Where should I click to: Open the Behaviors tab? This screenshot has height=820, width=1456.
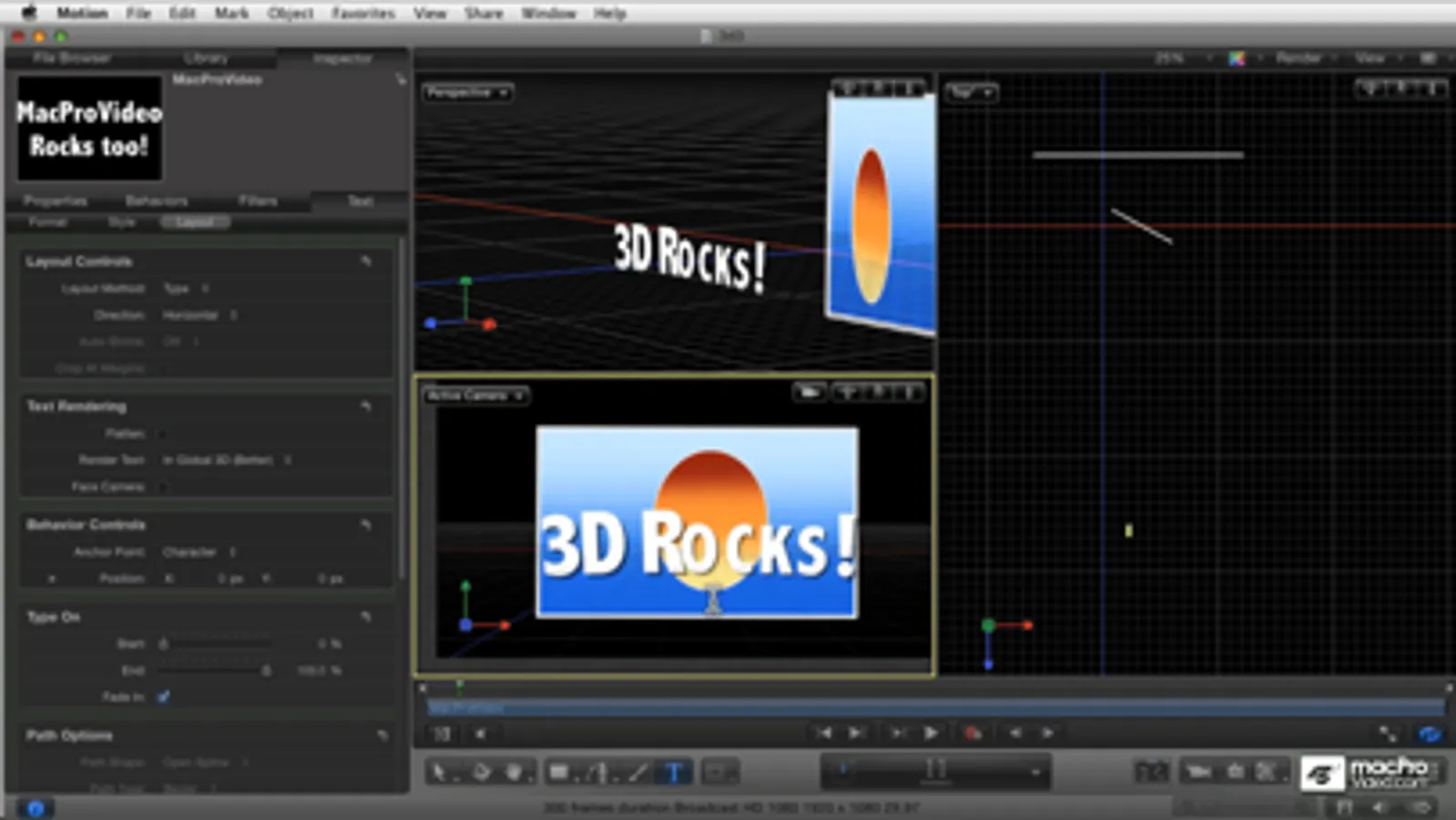(157, 200)
